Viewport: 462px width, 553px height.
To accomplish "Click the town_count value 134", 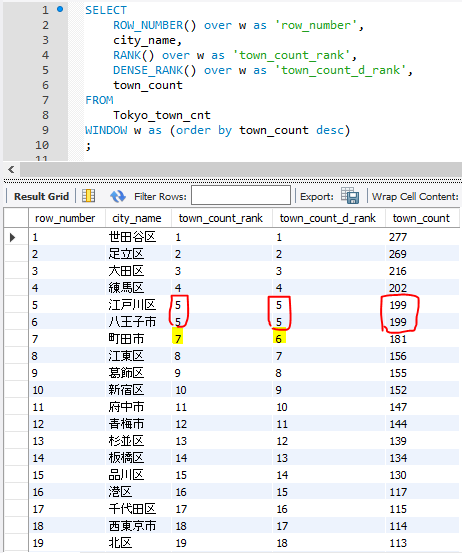I will click(x=398, y=458).
